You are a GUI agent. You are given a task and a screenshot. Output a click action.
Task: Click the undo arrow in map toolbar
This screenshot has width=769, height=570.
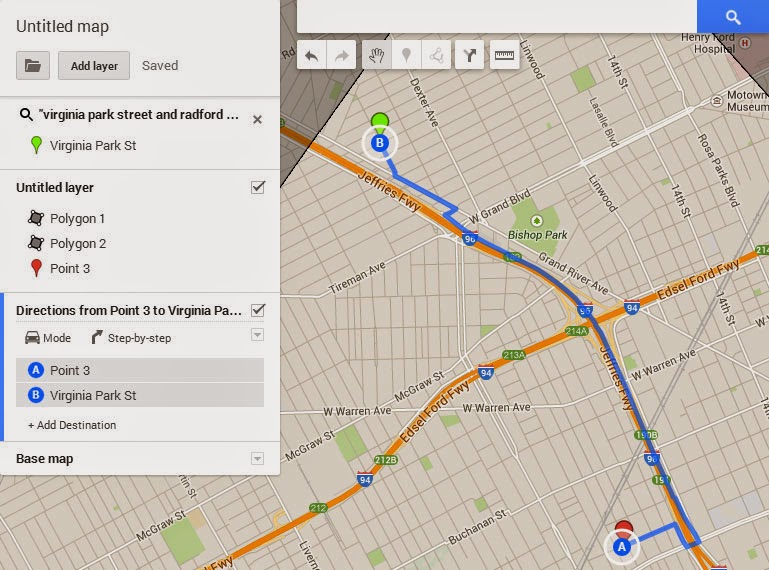pyautogui.click(x=311, y=55)
